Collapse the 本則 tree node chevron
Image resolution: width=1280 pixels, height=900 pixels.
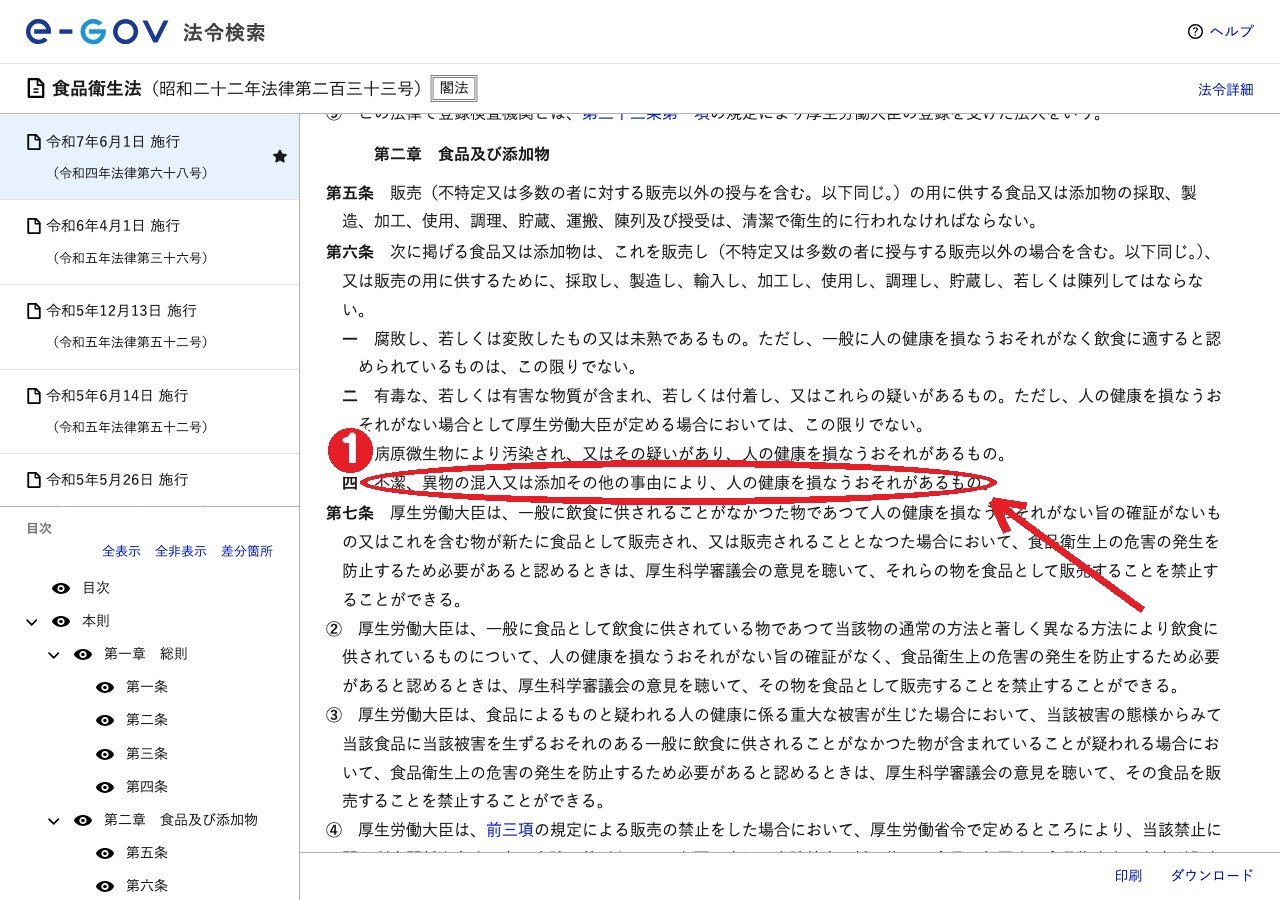click(x=32, y=621)
